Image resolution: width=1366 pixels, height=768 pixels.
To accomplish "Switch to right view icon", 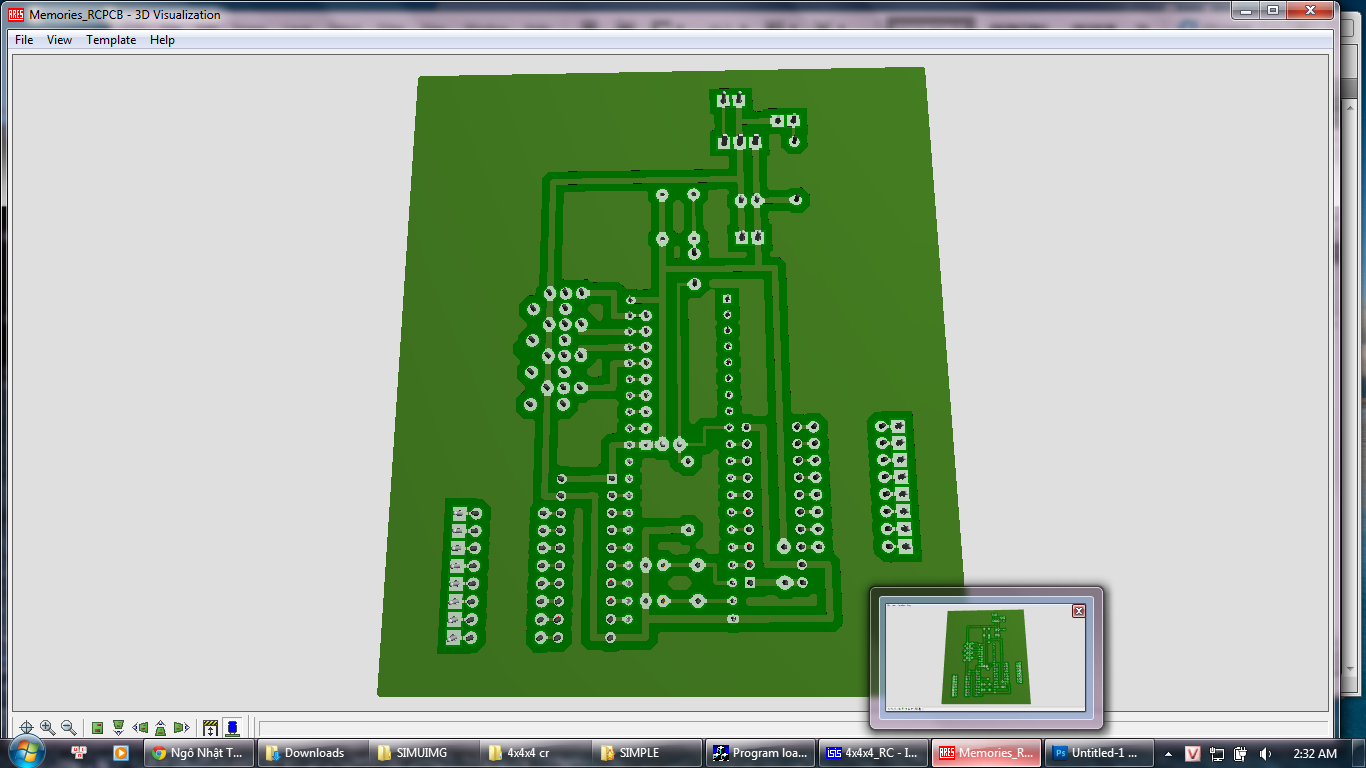I will pos(181,728).
